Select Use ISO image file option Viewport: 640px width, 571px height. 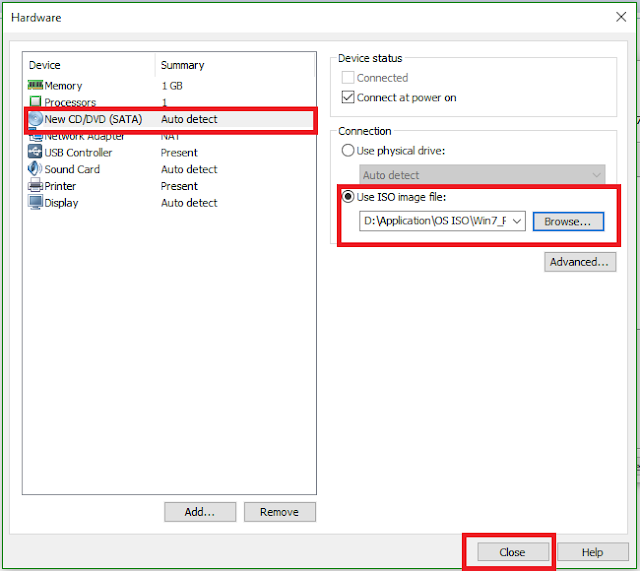348,197
